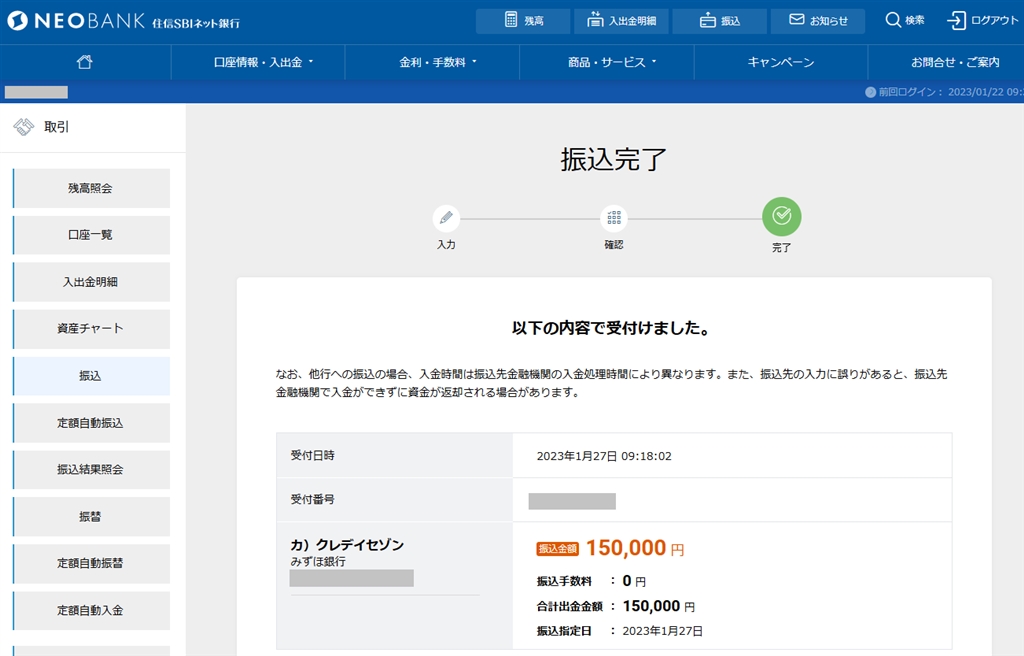Viewport: 1024px width, 656px height.
Task: Select 定額自動振込 in the sidebar
Action: tap(91, 423)
